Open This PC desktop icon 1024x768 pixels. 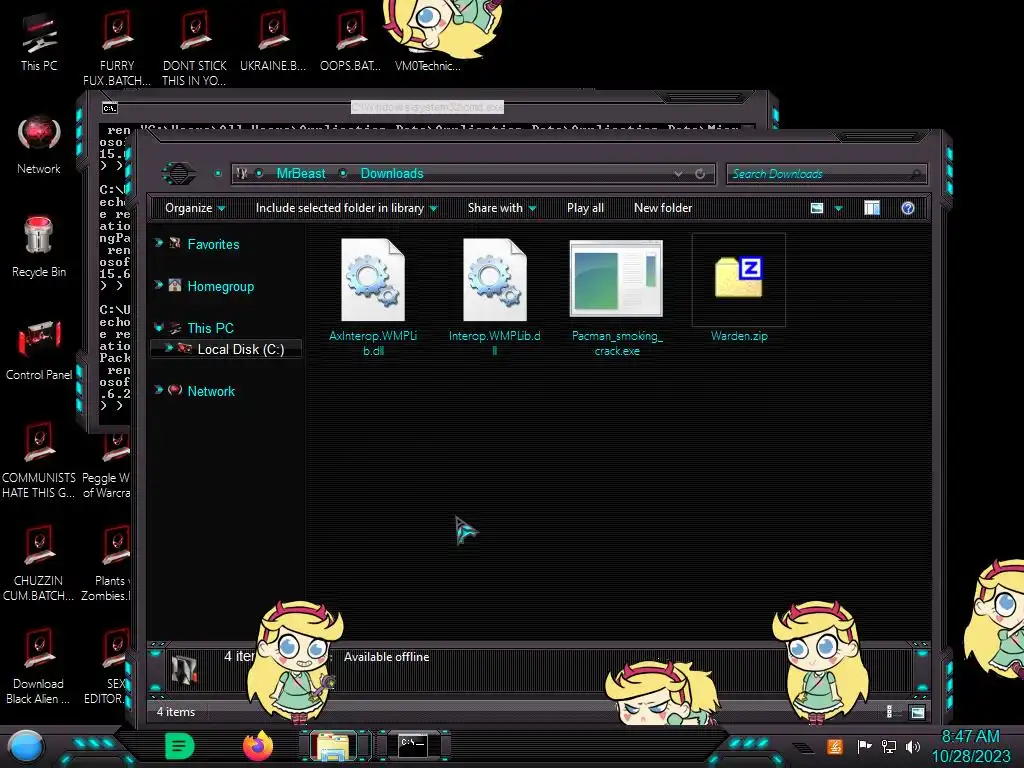pyautogui.click(x=39, y=42)
